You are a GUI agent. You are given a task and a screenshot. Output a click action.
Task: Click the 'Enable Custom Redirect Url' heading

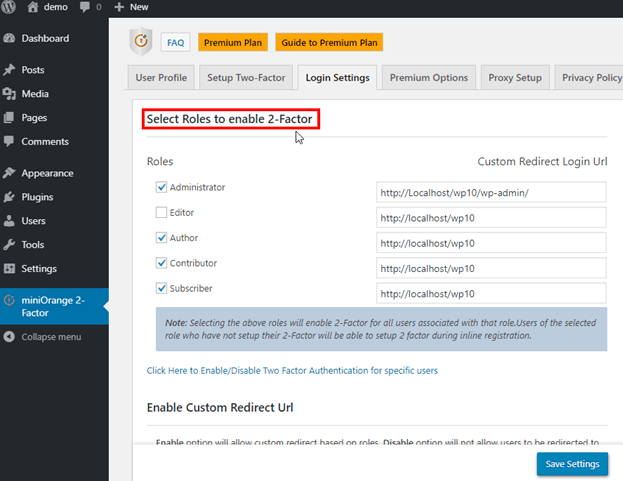[x=220, y=408]
